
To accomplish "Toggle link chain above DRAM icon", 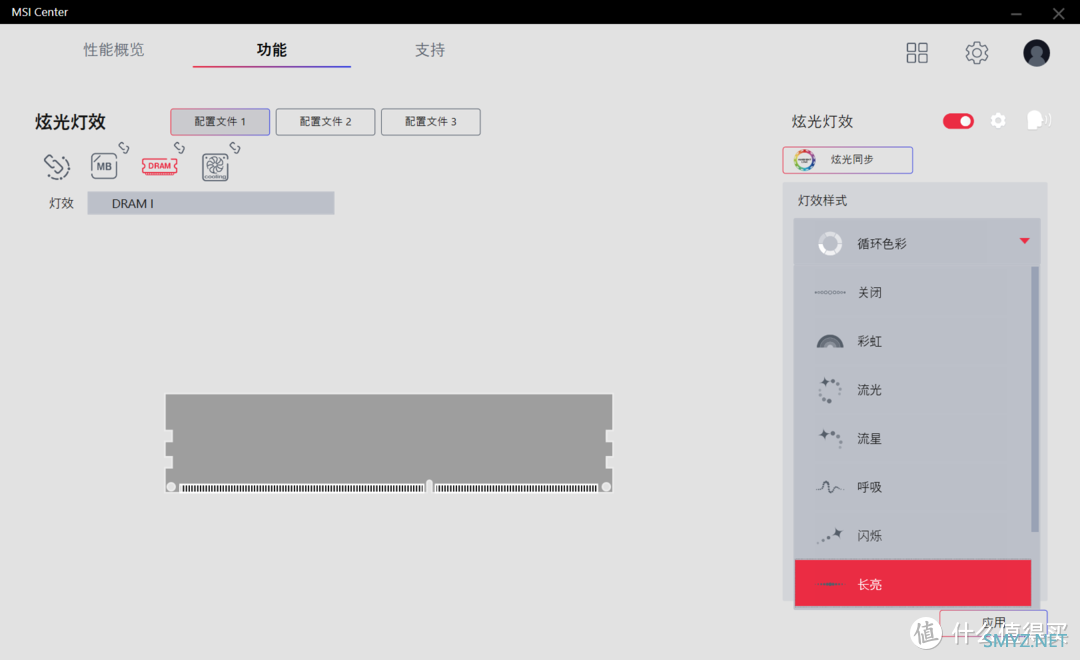I will [x=179, y=147].
